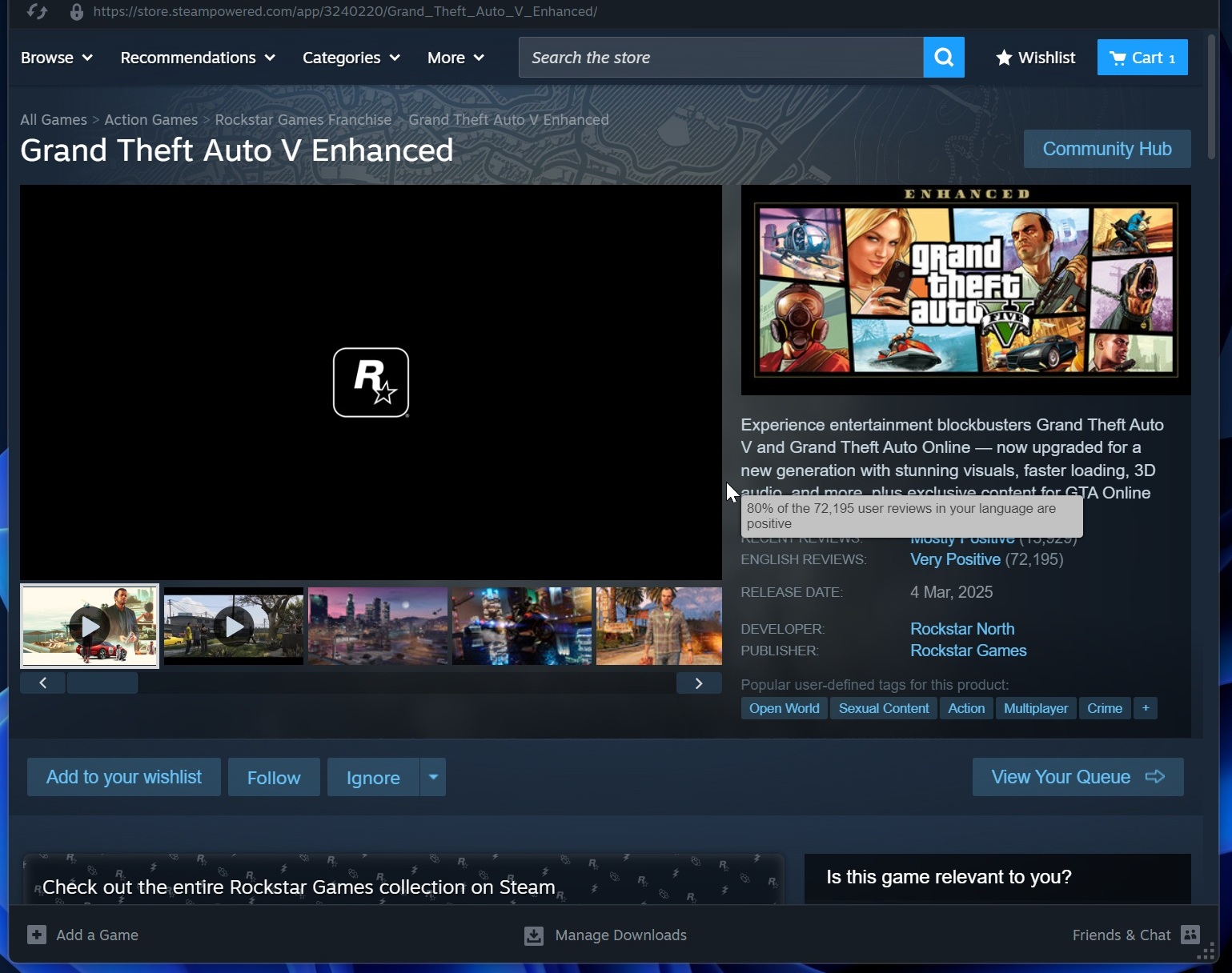The image size is (1232, 973).
Task: Open the dropdown arrow next to Ignore
Action: click(x=433, y=777)
